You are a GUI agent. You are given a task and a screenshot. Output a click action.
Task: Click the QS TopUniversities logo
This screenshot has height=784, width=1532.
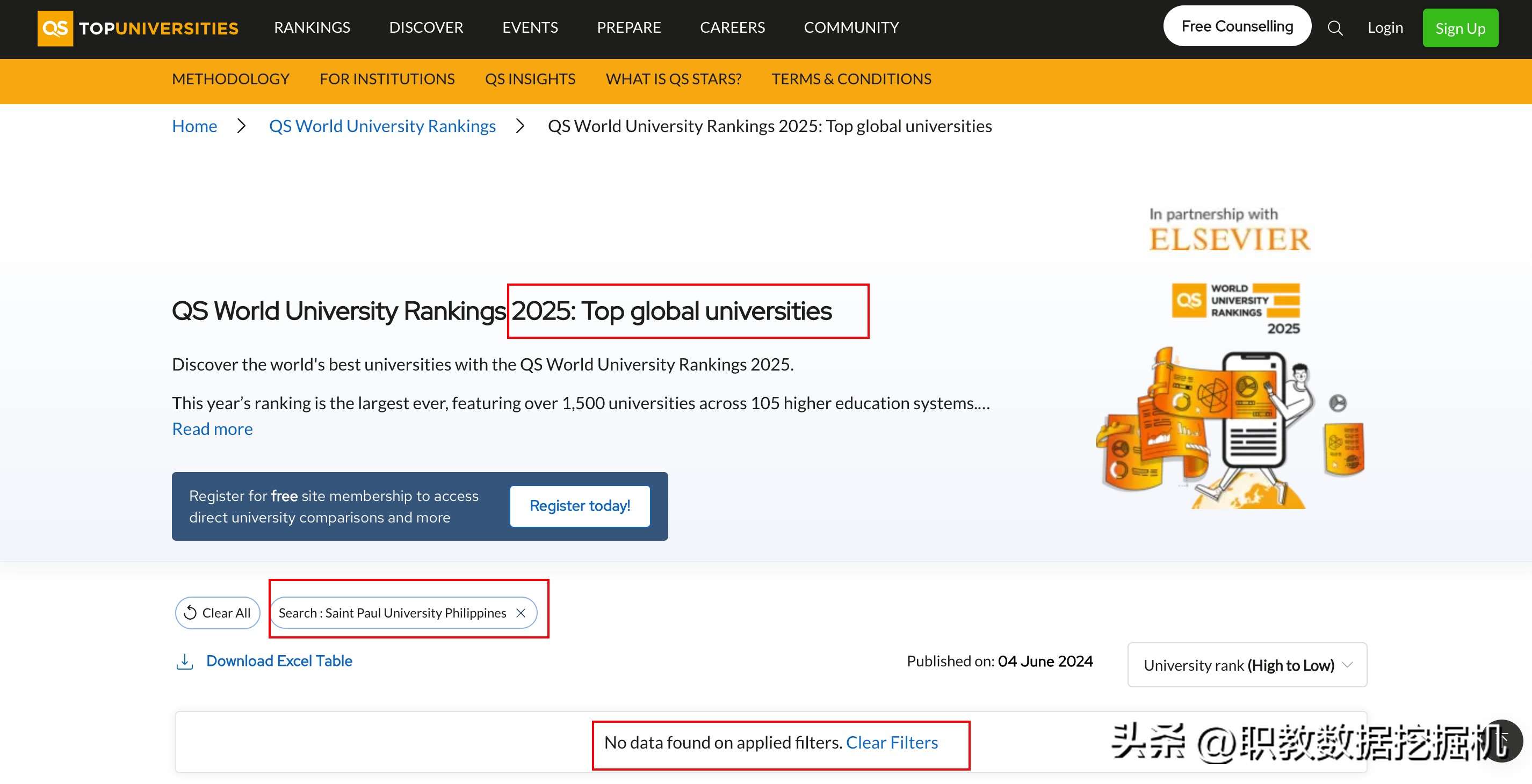[138, 28]
